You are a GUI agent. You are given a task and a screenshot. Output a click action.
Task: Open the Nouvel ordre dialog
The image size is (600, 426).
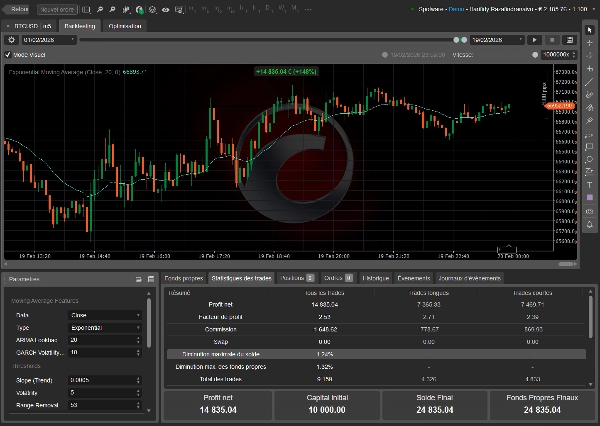(x=57, y=9)
